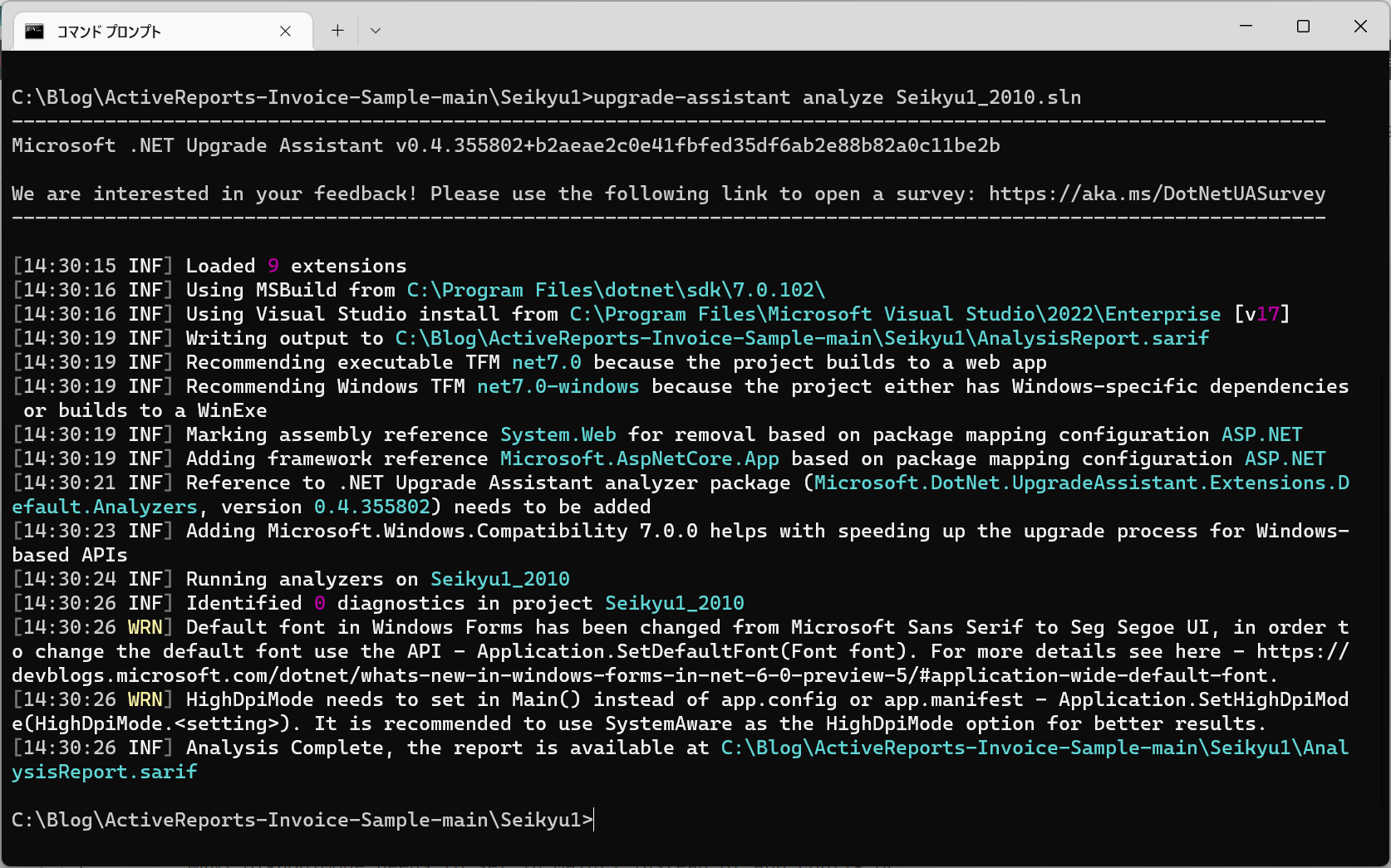
Task: Click Microsoft.Windows.Compatibility 7.0.0 text
Action: click(483, 531)
